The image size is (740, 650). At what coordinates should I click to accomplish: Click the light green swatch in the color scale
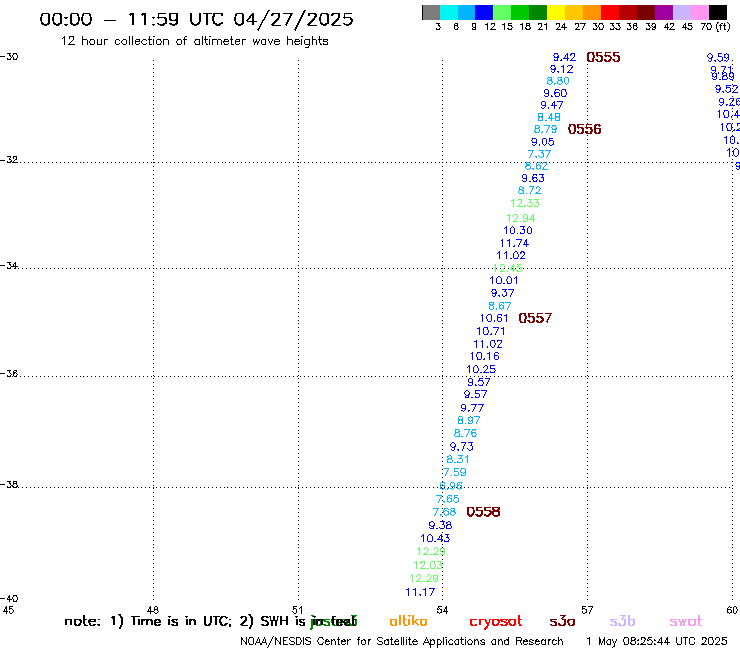(x=502, y=12)
